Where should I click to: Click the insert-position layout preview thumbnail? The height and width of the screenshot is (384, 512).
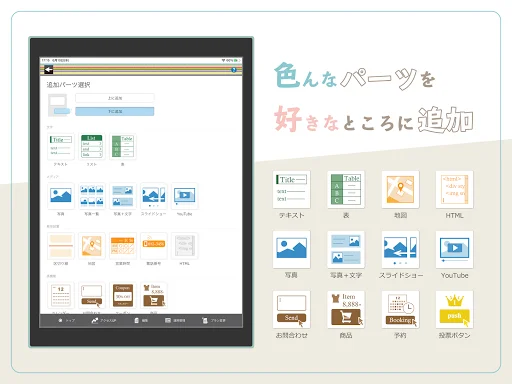click(59, 105)
